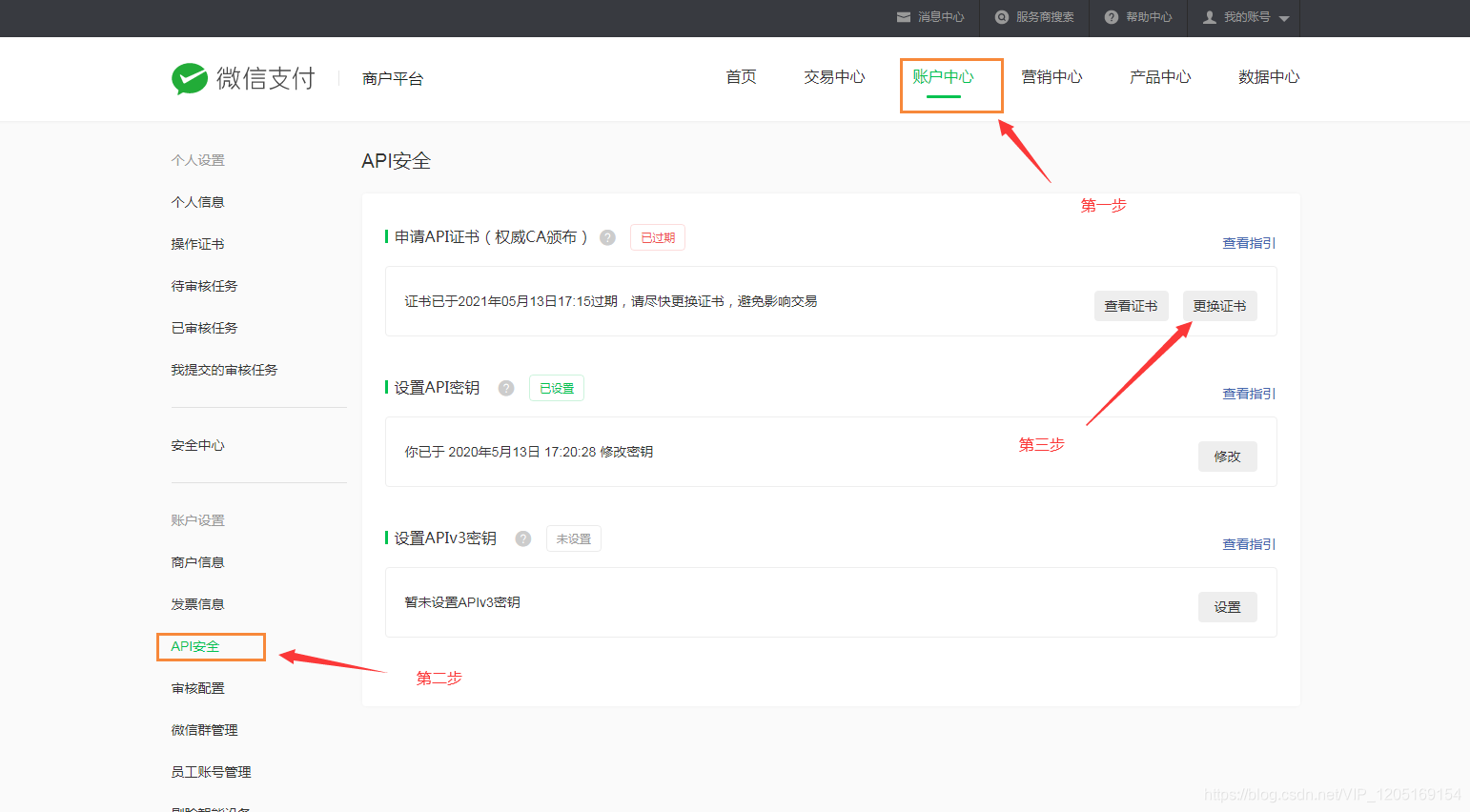
Task: Select 操作证书 in sidebar
Action: click(x=197, y=244)
